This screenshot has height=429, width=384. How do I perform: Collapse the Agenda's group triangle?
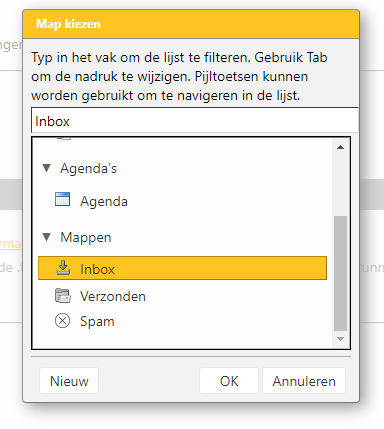click(x=47, y=168)
